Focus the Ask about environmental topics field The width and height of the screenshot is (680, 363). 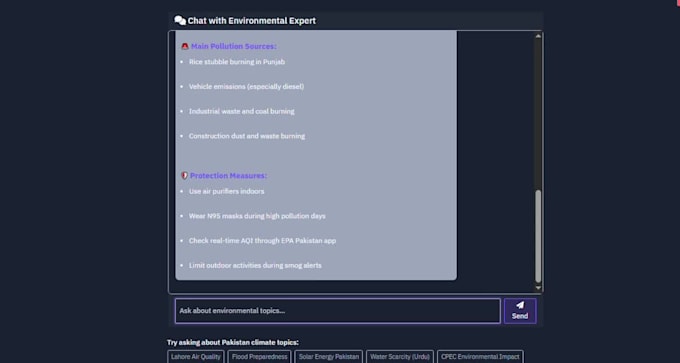(337, 311)
